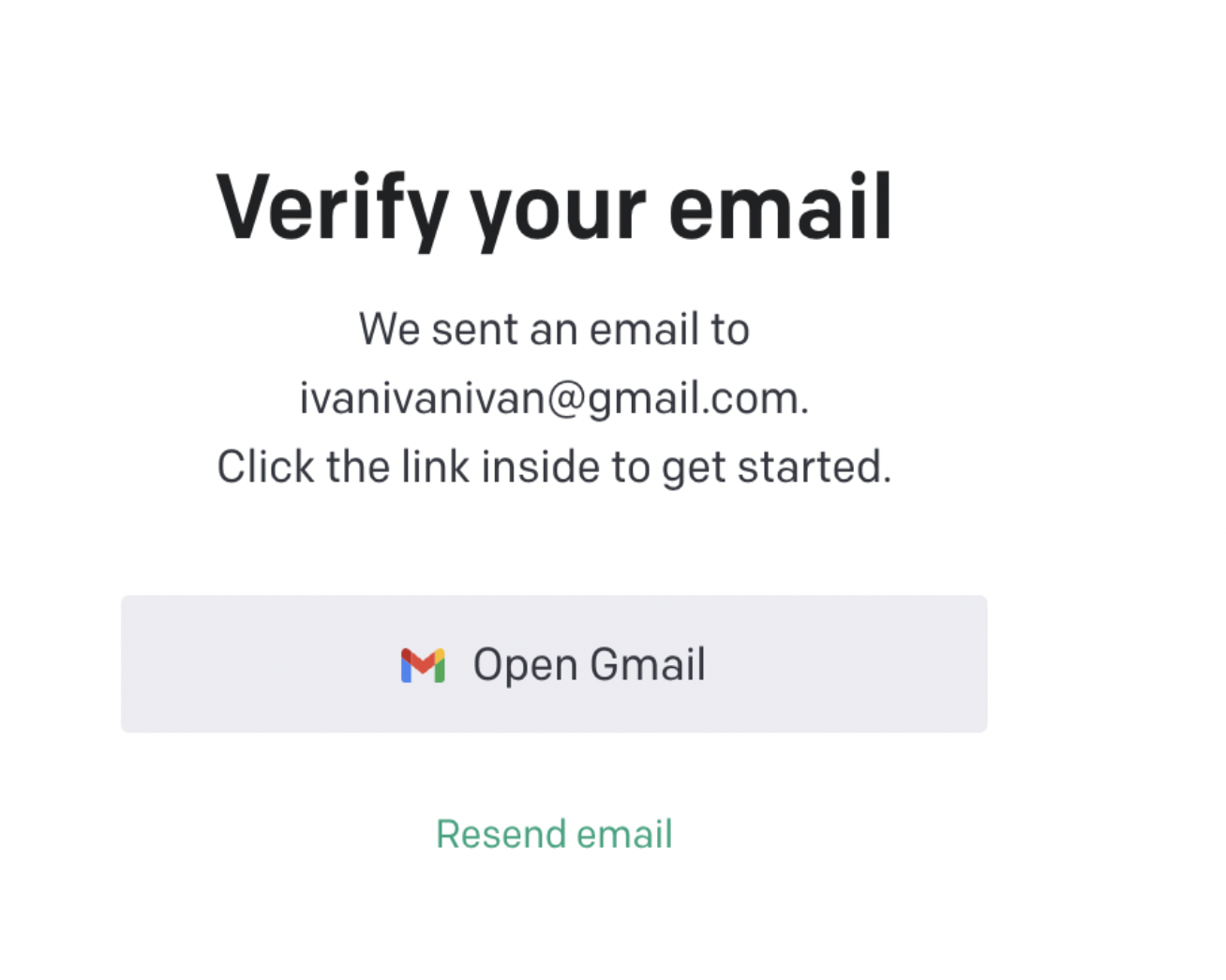Click "Click the link inside to get started" text
This screenshot has width=1226, height=980.
click(x=554, y=468)
